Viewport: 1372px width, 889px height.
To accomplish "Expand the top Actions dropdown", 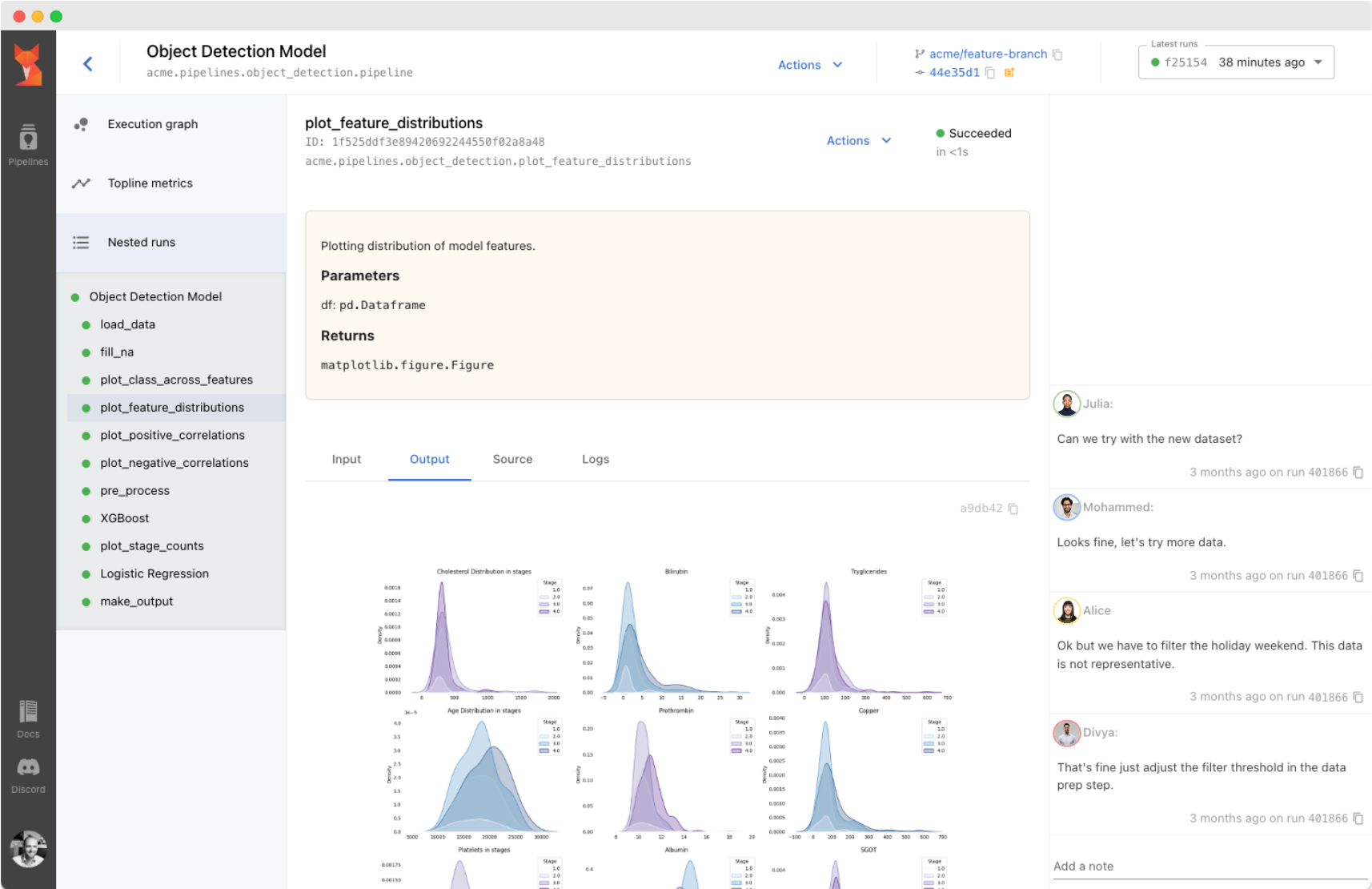I will tap(810, 64).
